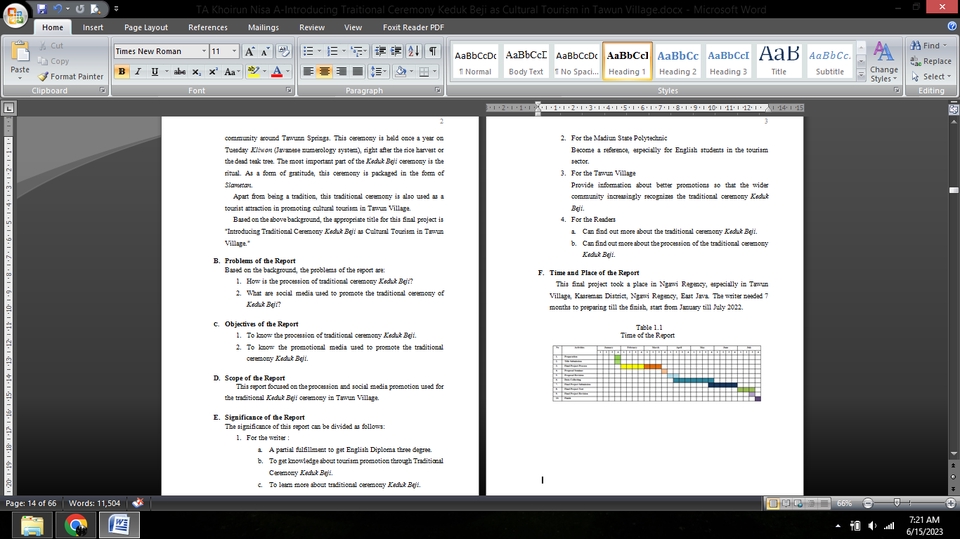The width and height of the screenshot is (960, 539).
Task: Open the font name dropdown
Action: click(x=204, y=51)
